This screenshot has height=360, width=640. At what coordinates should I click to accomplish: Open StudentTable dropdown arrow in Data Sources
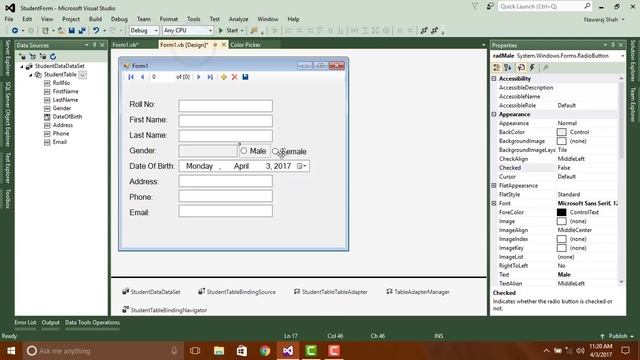click(x=82, y=75)
